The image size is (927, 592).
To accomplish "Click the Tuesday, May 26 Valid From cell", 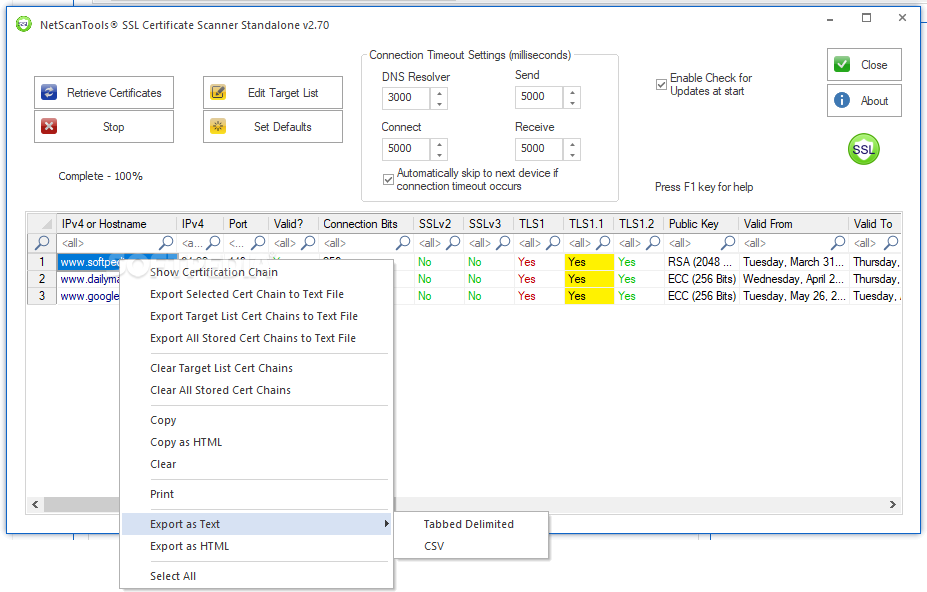I will click(794, 296).
